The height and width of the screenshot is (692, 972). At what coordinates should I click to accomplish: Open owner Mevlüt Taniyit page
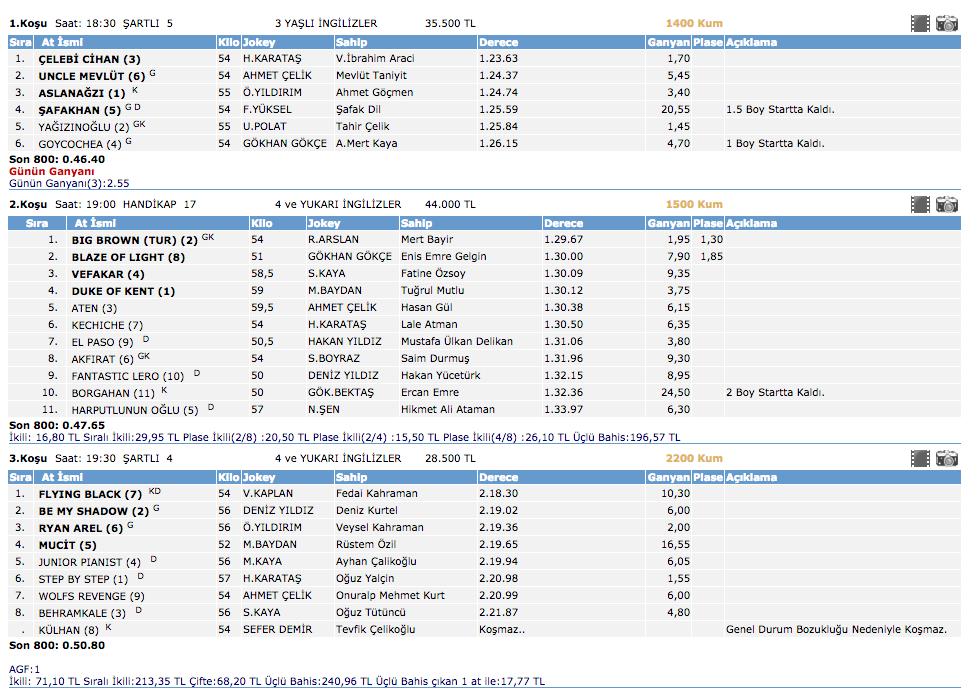point(372,76)
